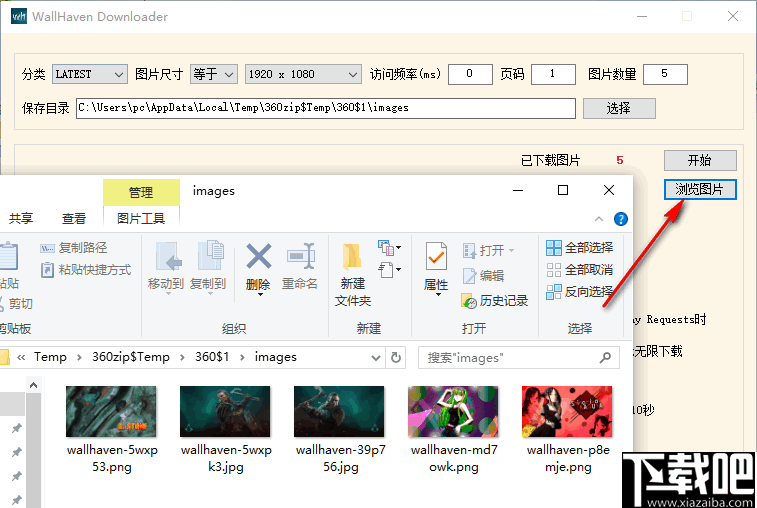Click the Edit (编辑) ribbon command
The width and height of the screenshot is (757, 508).
click(483, 276)
